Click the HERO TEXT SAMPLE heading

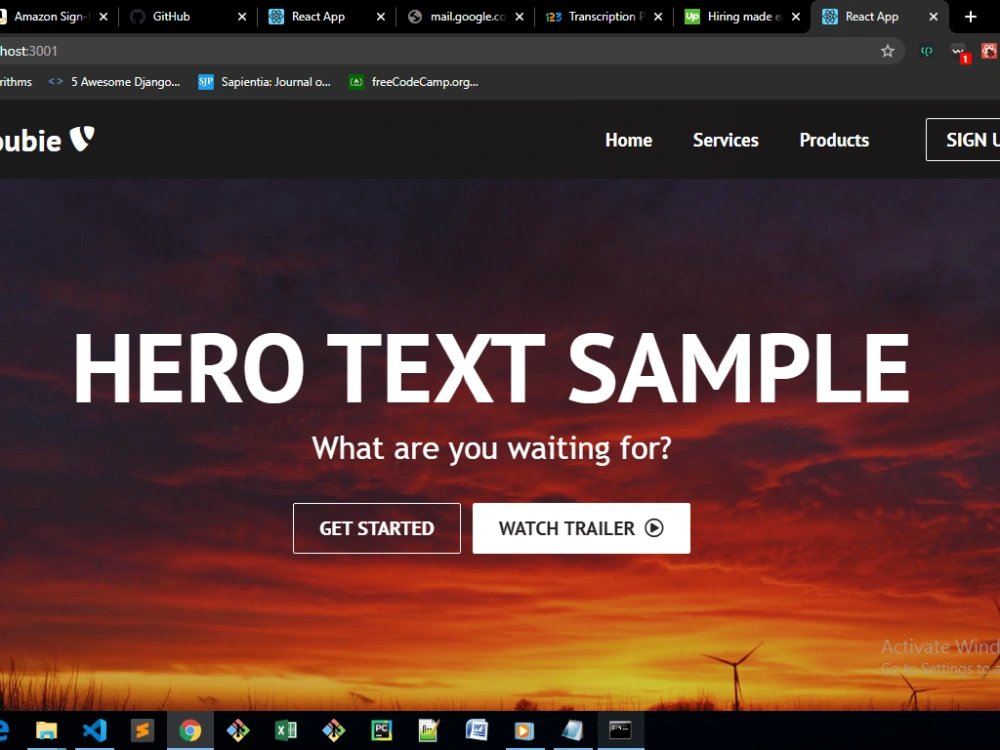click(491, 369)
